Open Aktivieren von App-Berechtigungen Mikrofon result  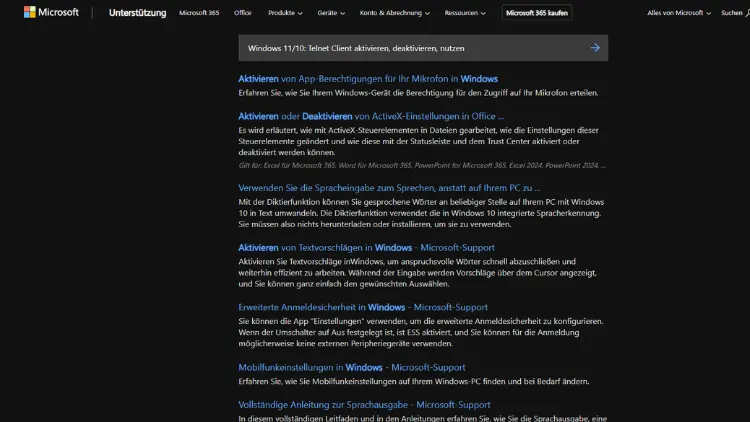[x=368, y=79]
